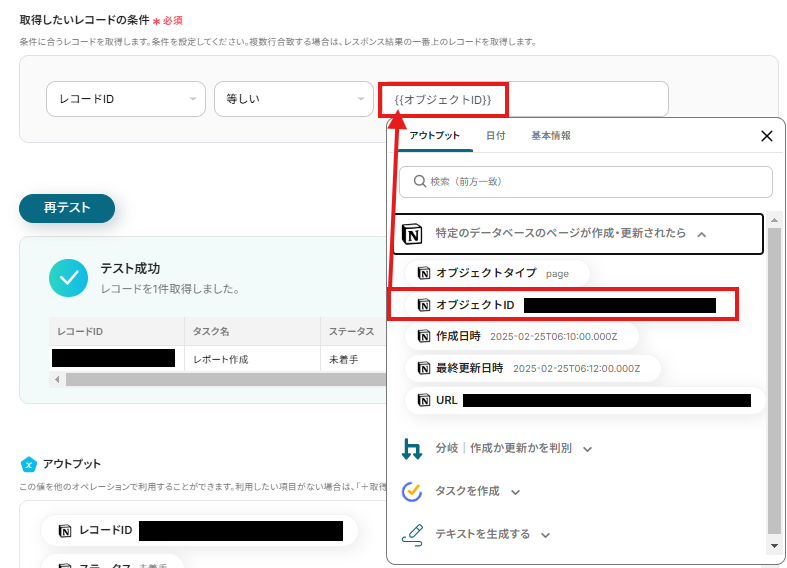
Task: Select the オブジェクトID output item
Action: 475,305
